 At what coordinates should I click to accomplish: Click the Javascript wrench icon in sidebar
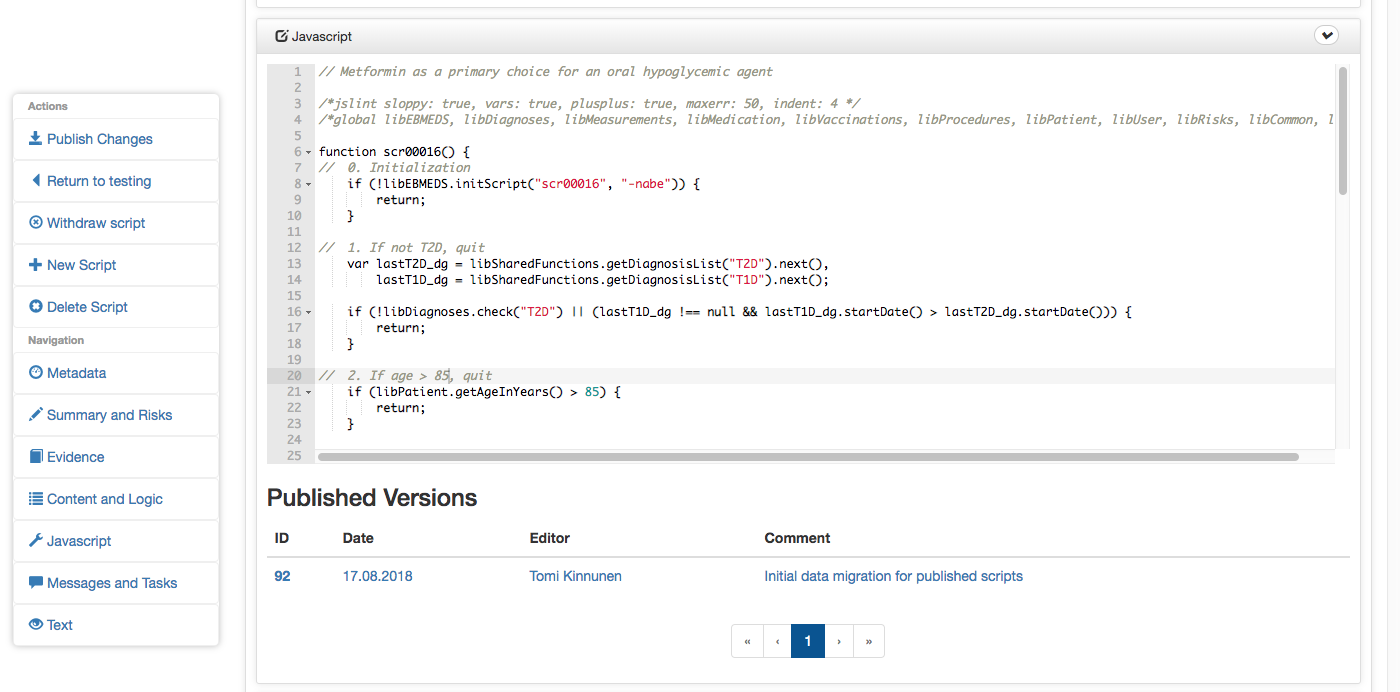point(35,541)
